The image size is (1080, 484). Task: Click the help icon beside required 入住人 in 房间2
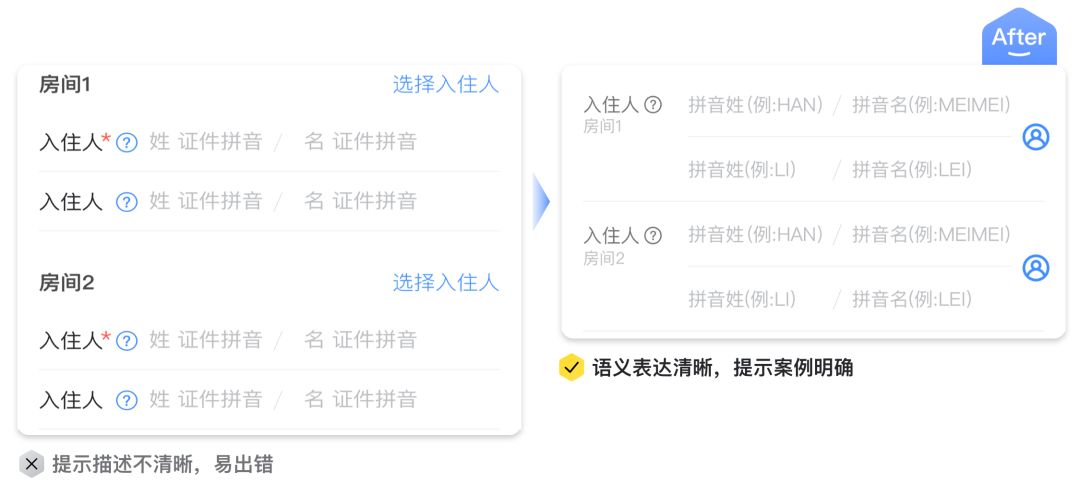[x=127, y=341]
